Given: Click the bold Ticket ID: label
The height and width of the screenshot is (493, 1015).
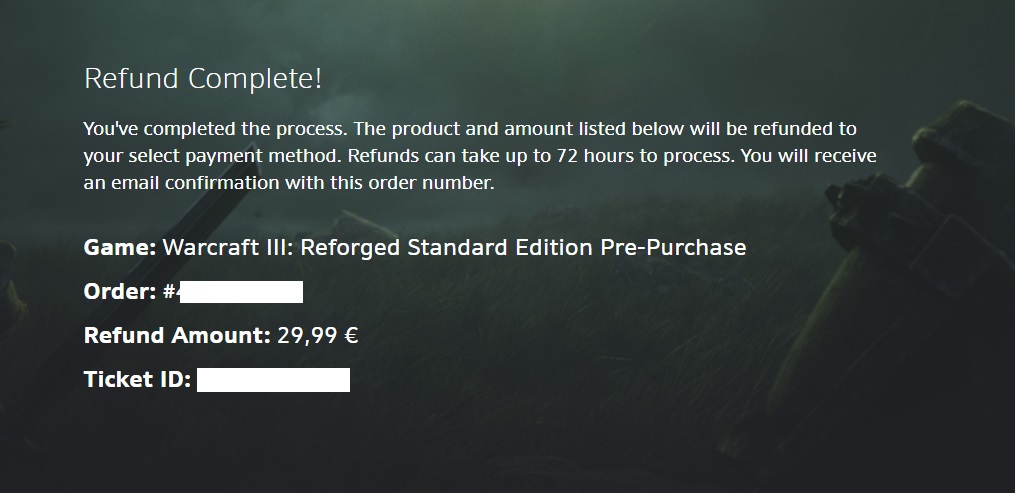Looking at the screenshot, I should [x=137, y=380].
